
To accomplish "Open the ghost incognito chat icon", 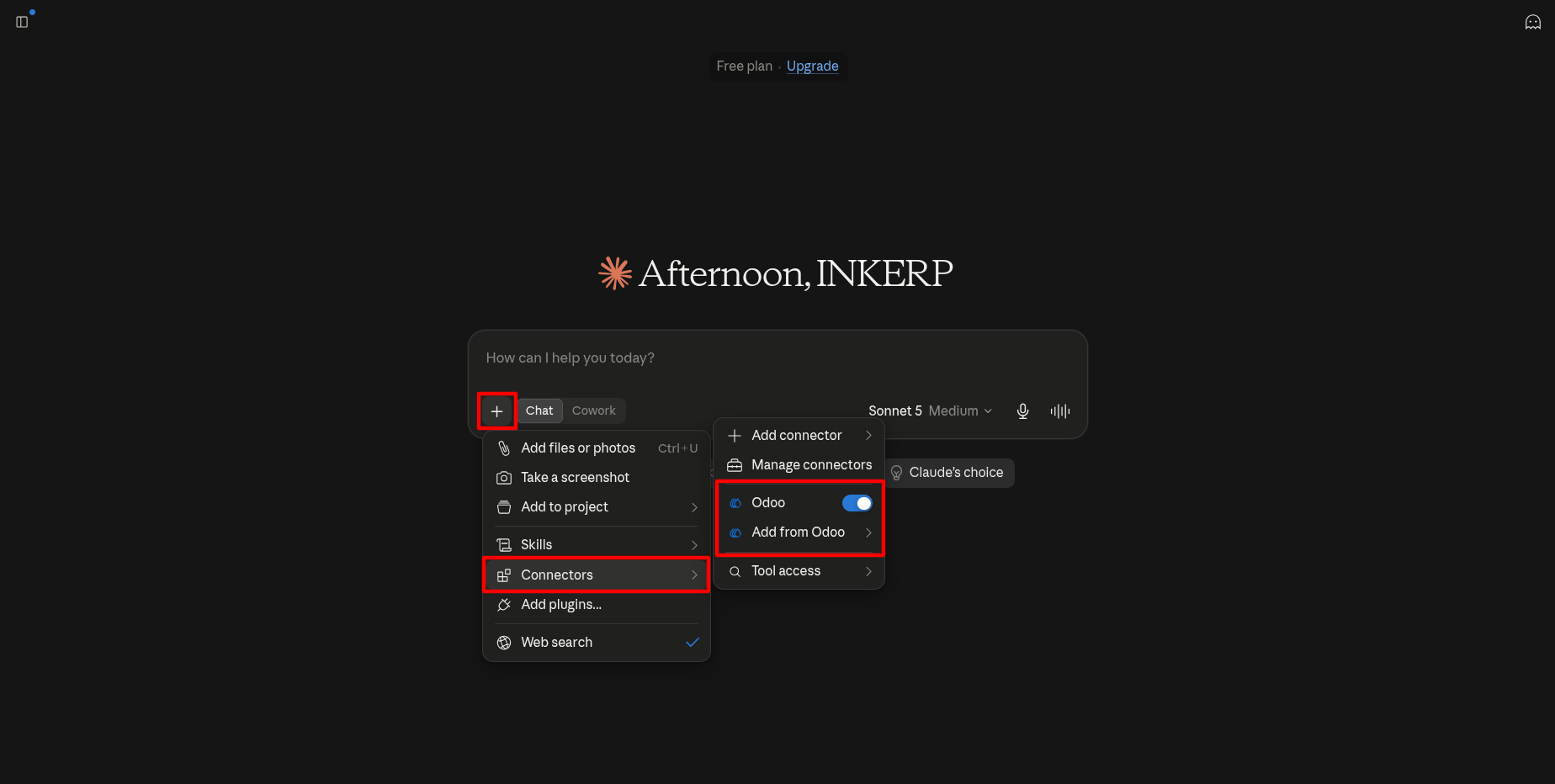I will coord(1532,22).
